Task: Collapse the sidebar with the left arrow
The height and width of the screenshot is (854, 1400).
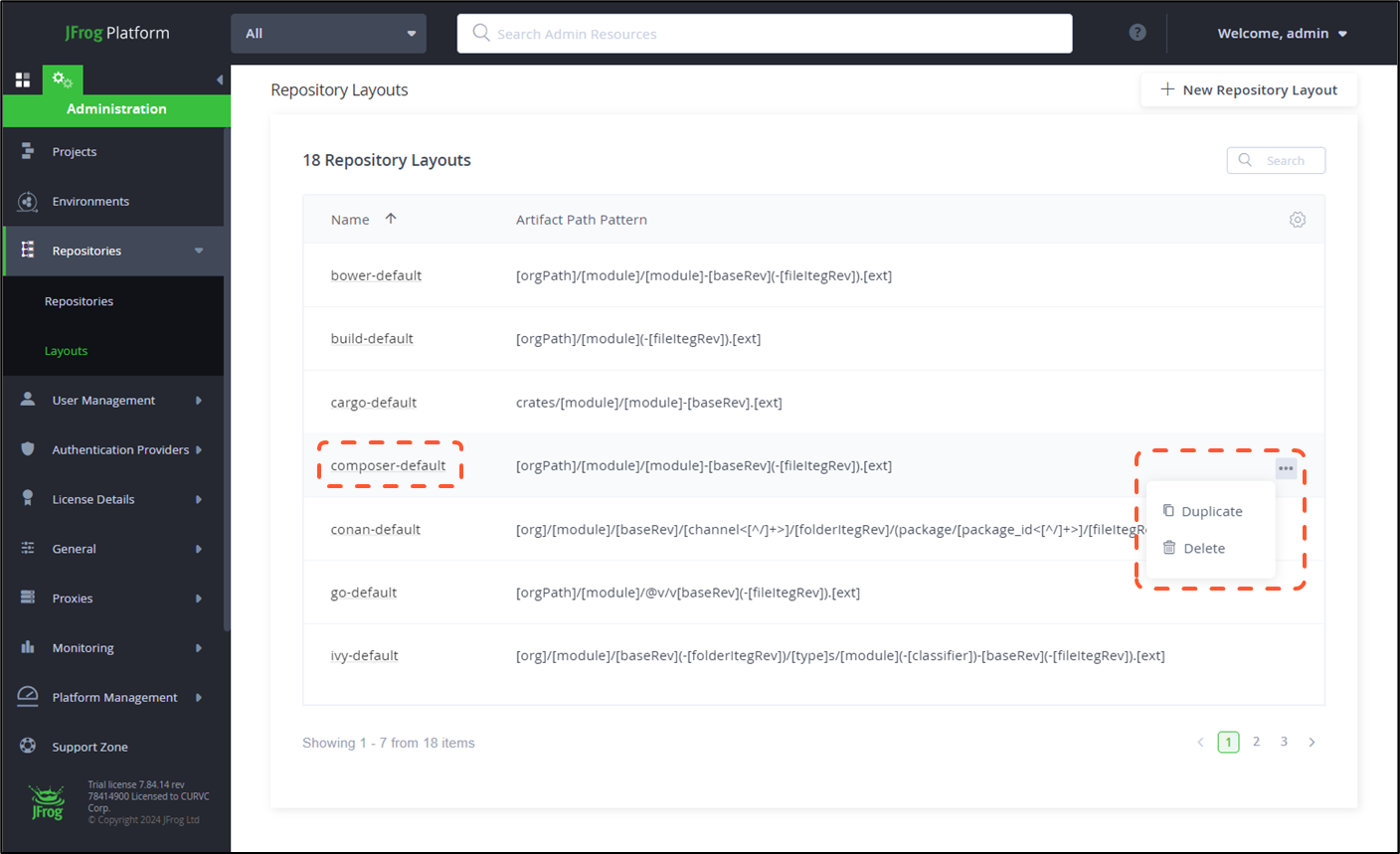Action: click(x=220, y=80)
